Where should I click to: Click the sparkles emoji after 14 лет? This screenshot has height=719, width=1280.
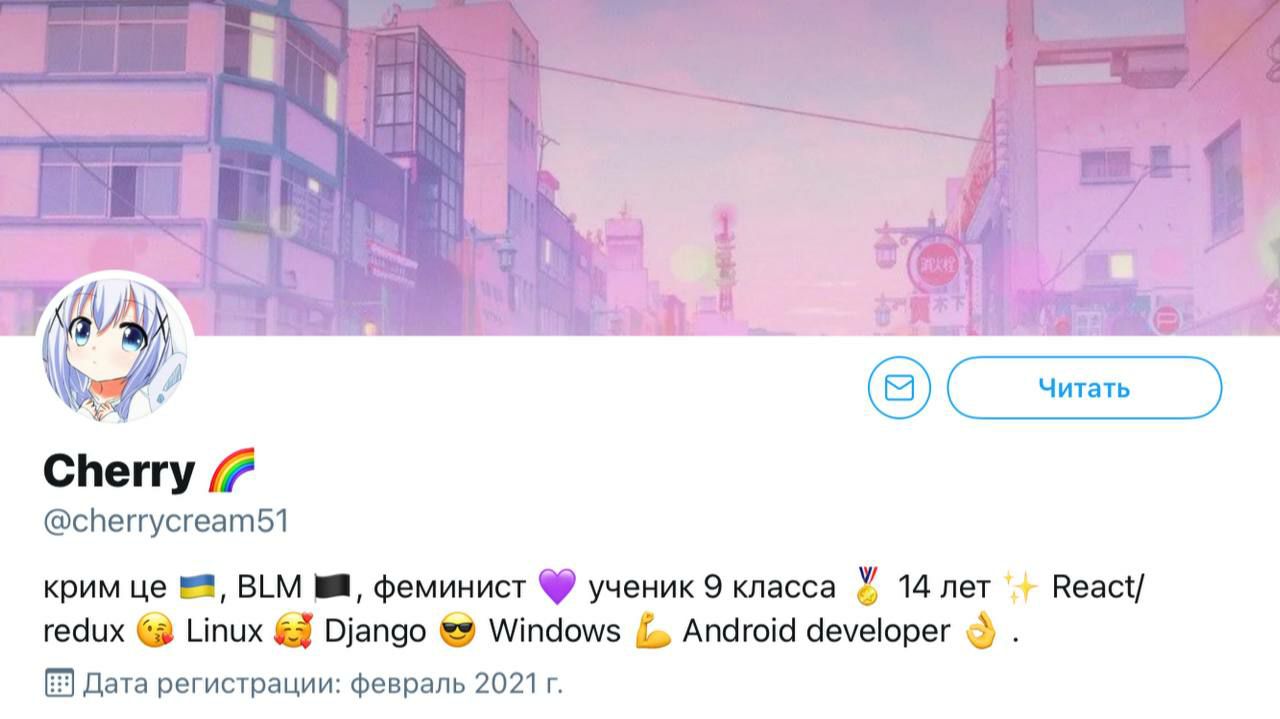tap(1021, 587)
